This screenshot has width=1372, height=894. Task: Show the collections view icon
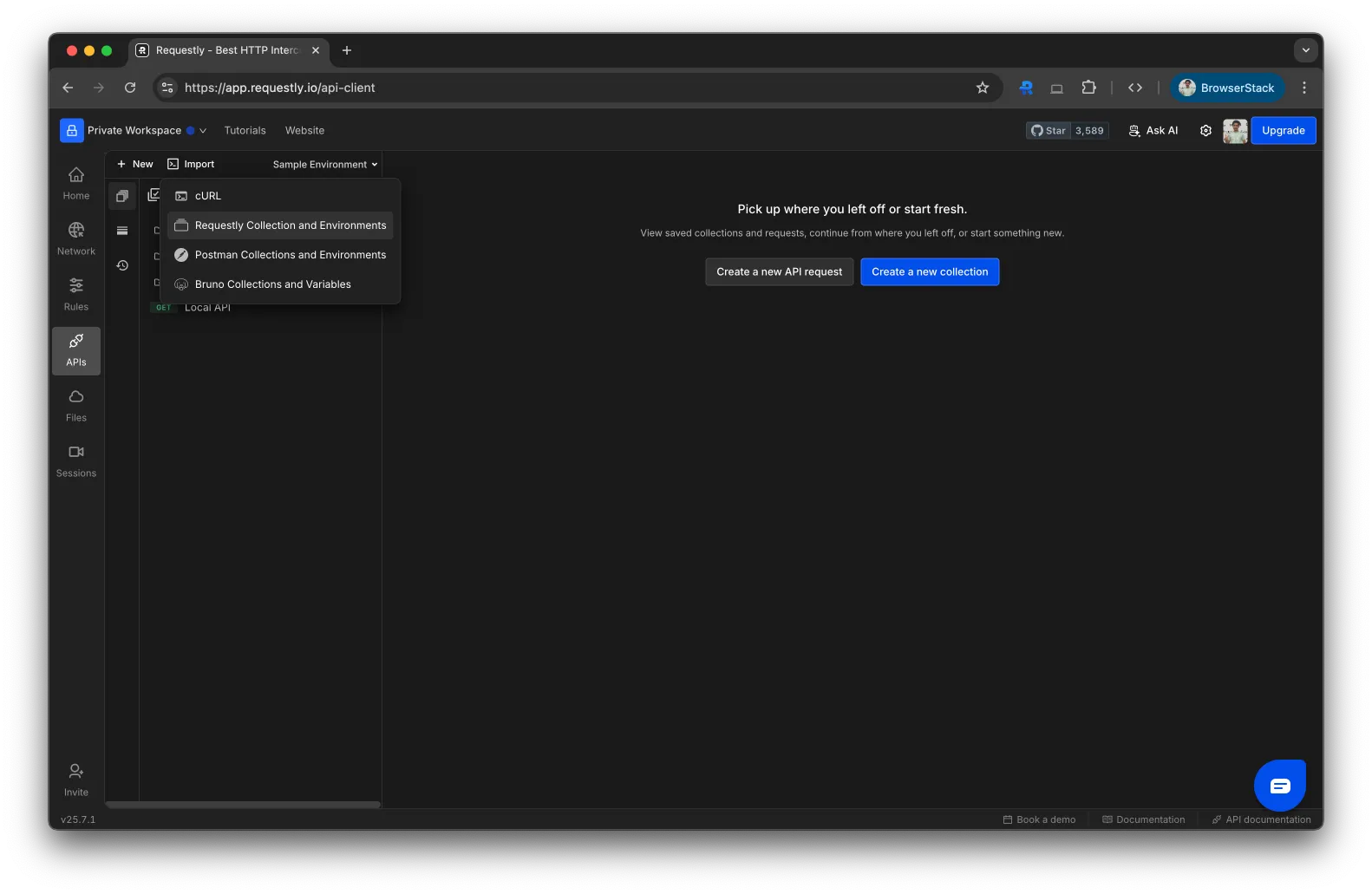(x=122, y=196)
